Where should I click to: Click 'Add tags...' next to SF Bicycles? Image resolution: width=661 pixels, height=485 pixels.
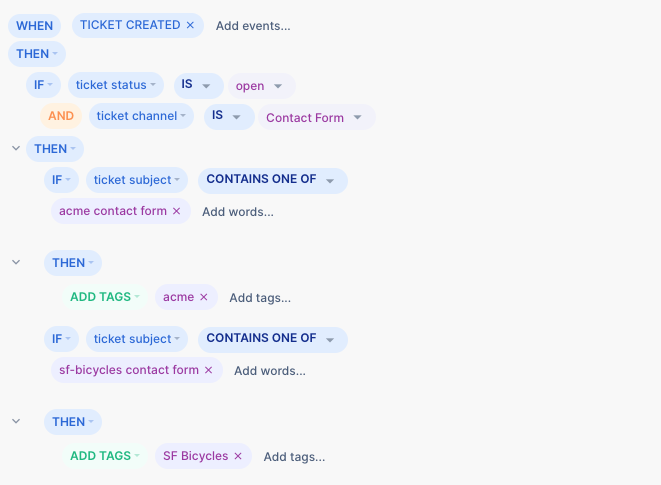pyautogui.click(x=294, y=457)
